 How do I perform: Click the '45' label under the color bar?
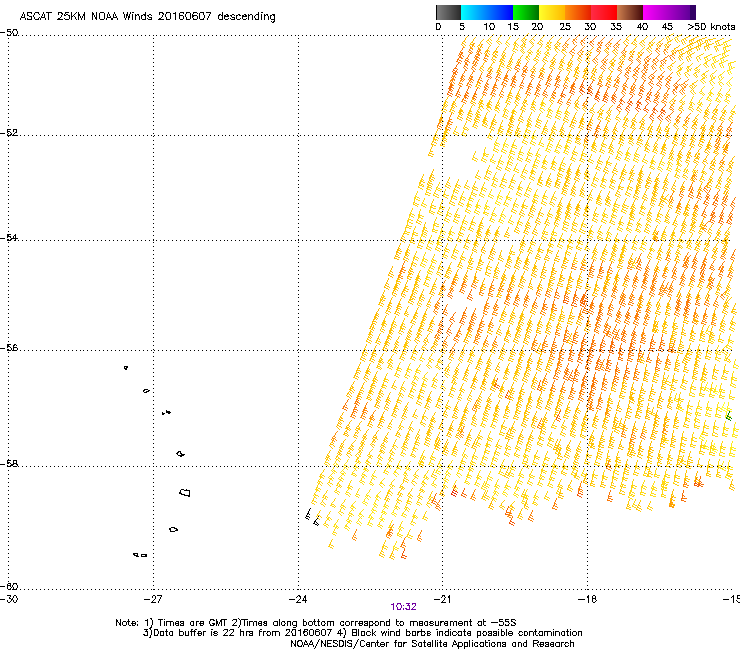click(667, 27)
